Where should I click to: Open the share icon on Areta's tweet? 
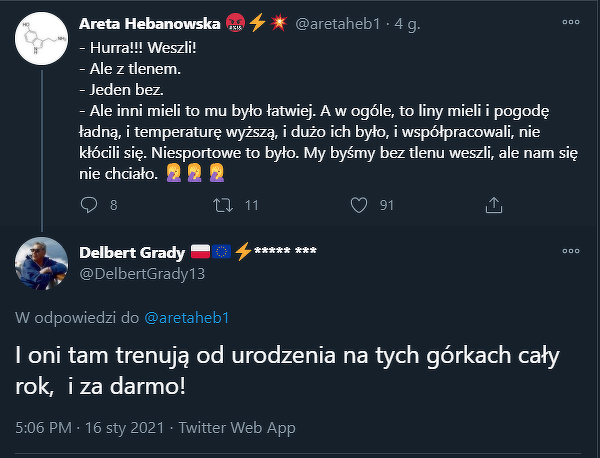tap(493, 205)
